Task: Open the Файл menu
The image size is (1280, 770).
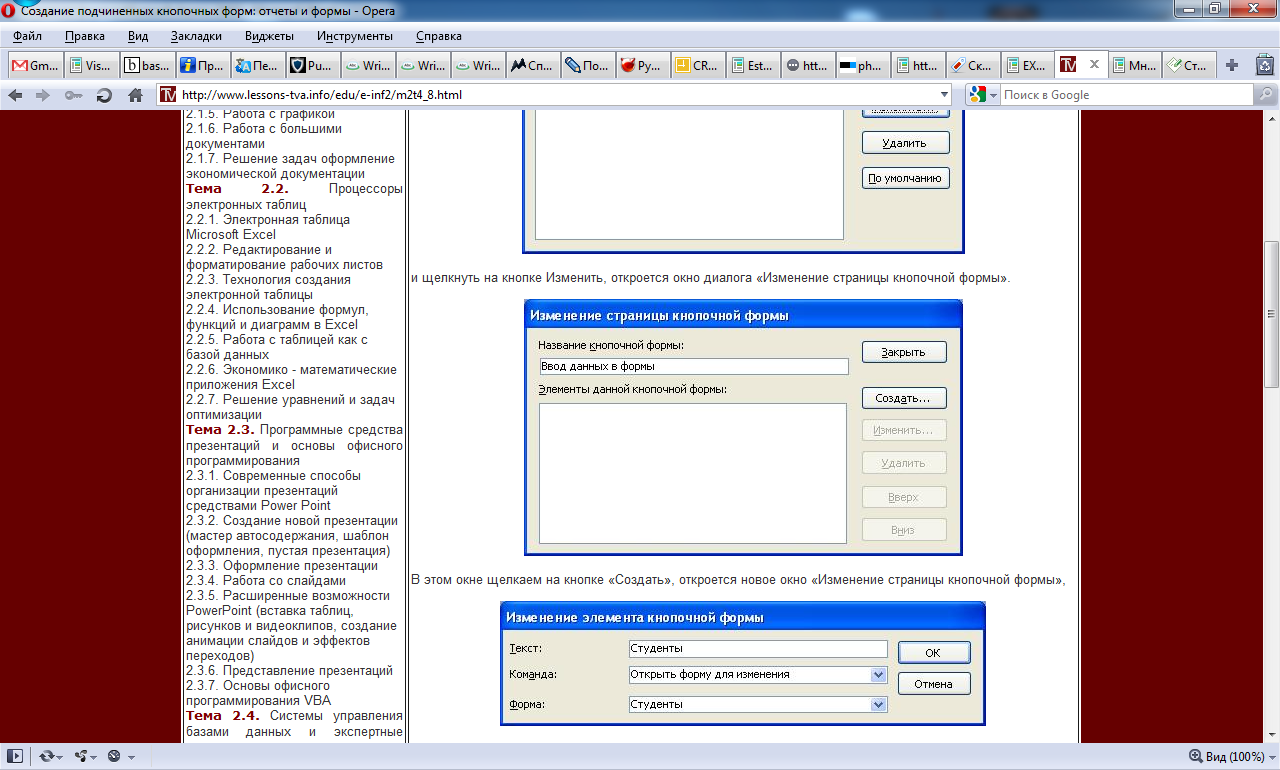Action: [x=27, y=36]
